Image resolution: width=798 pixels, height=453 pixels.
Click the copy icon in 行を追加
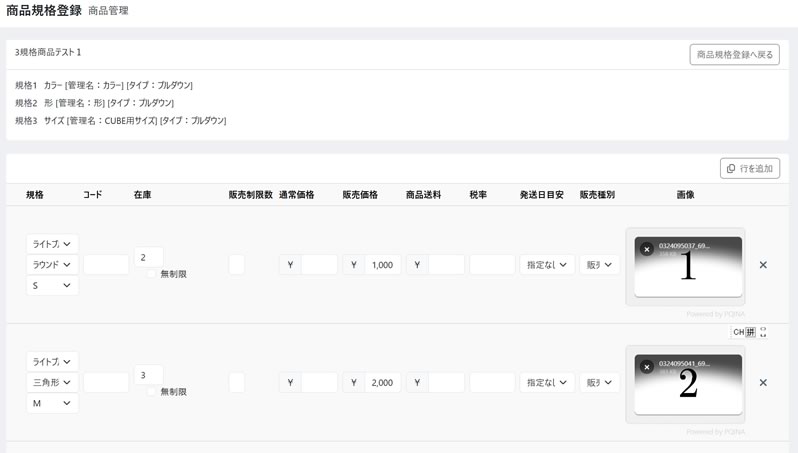tap(731, 168)
